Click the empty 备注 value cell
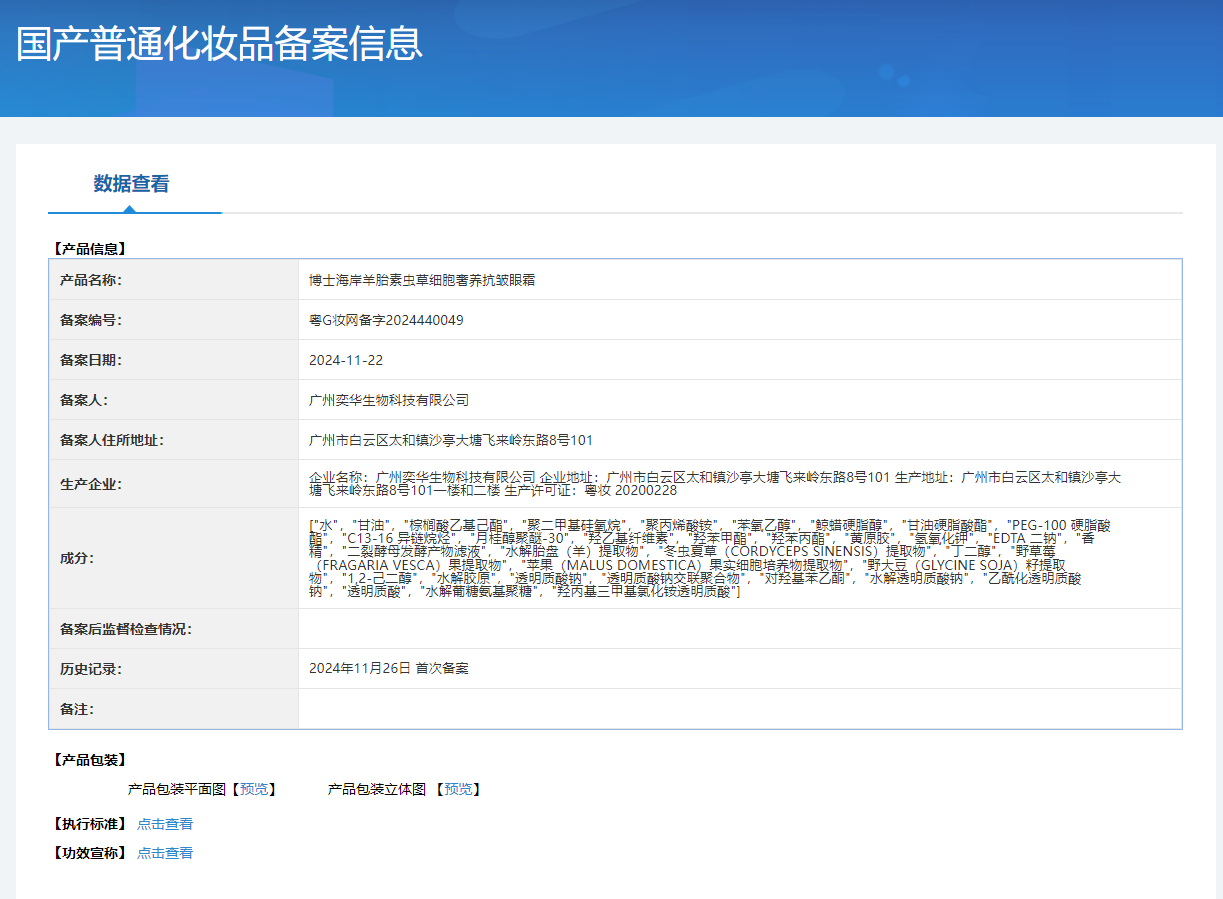This screenshot has height=899, width=1223. (739, 709)
